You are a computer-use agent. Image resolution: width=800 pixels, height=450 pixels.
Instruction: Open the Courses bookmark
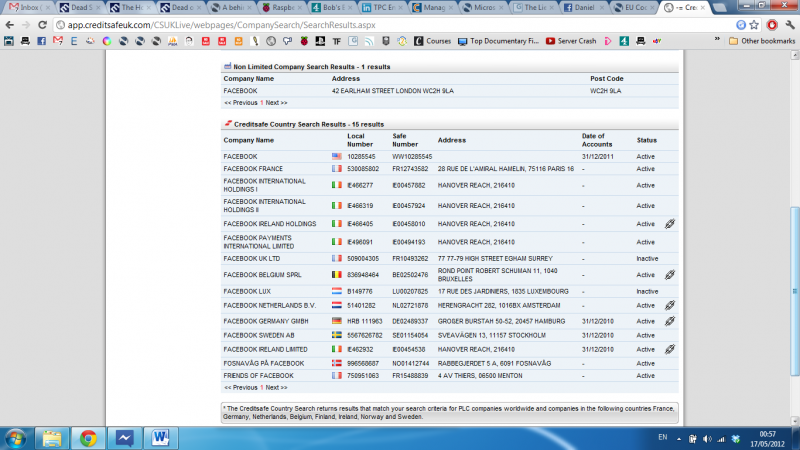[433, 41]
